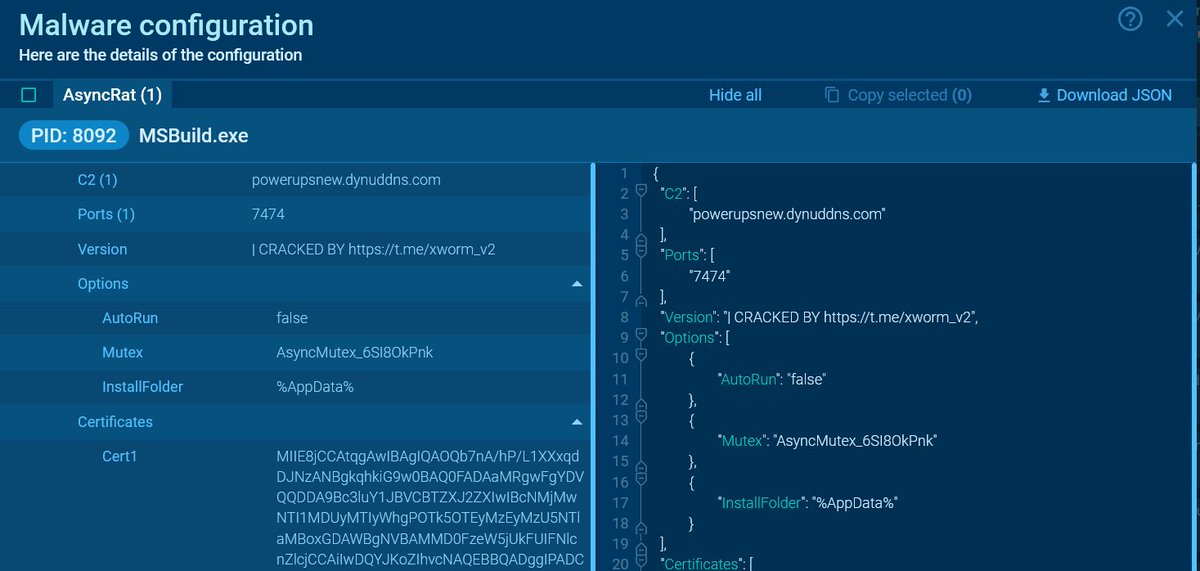Click the Download JSON text

coord(1114,95)
